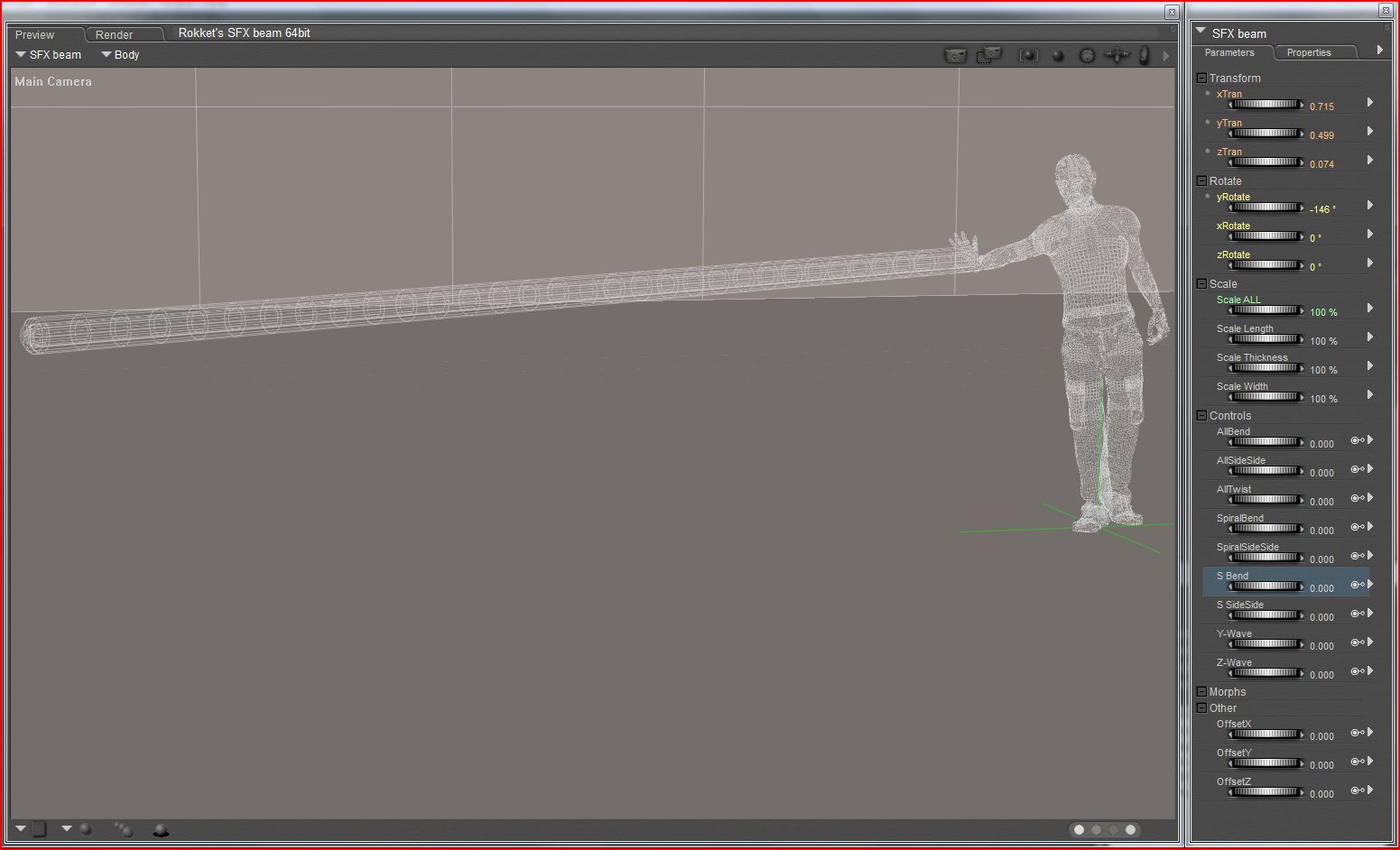This screenshot has height=850, width=1400.
Task: Click the keyframe icon for OffsetX
Action: coord(1358,733)
